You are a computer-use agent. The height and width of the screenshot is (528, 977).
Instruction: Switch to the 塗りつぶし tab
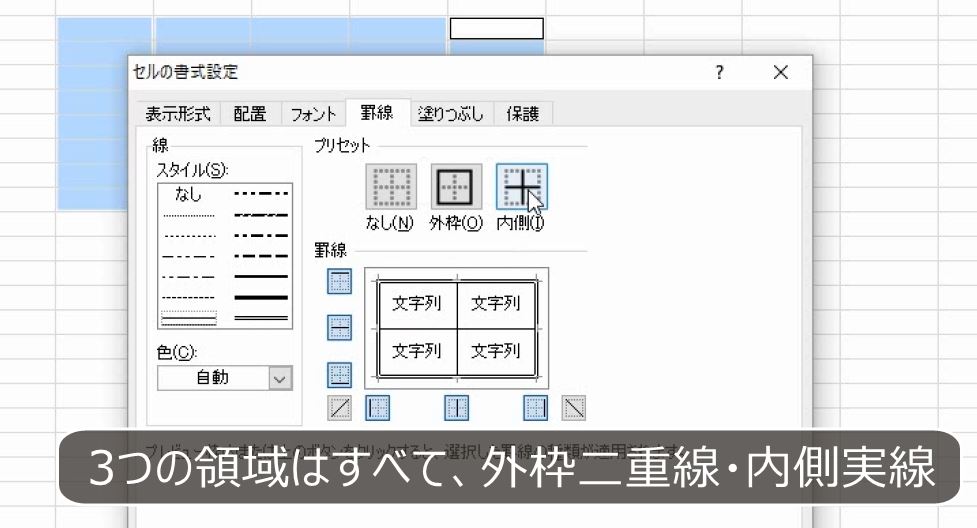click(x=451, y=113)
